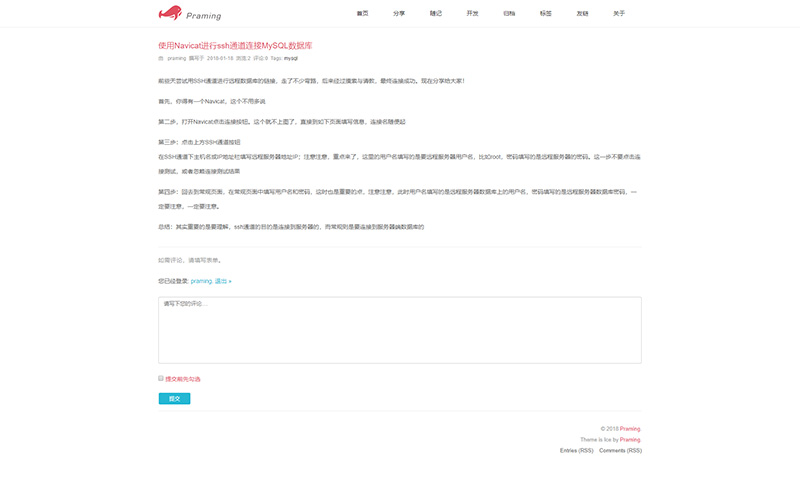The image size is (800, 477).
Task: Open the Entries (RSS) feed link
Action: click(577, 450)
